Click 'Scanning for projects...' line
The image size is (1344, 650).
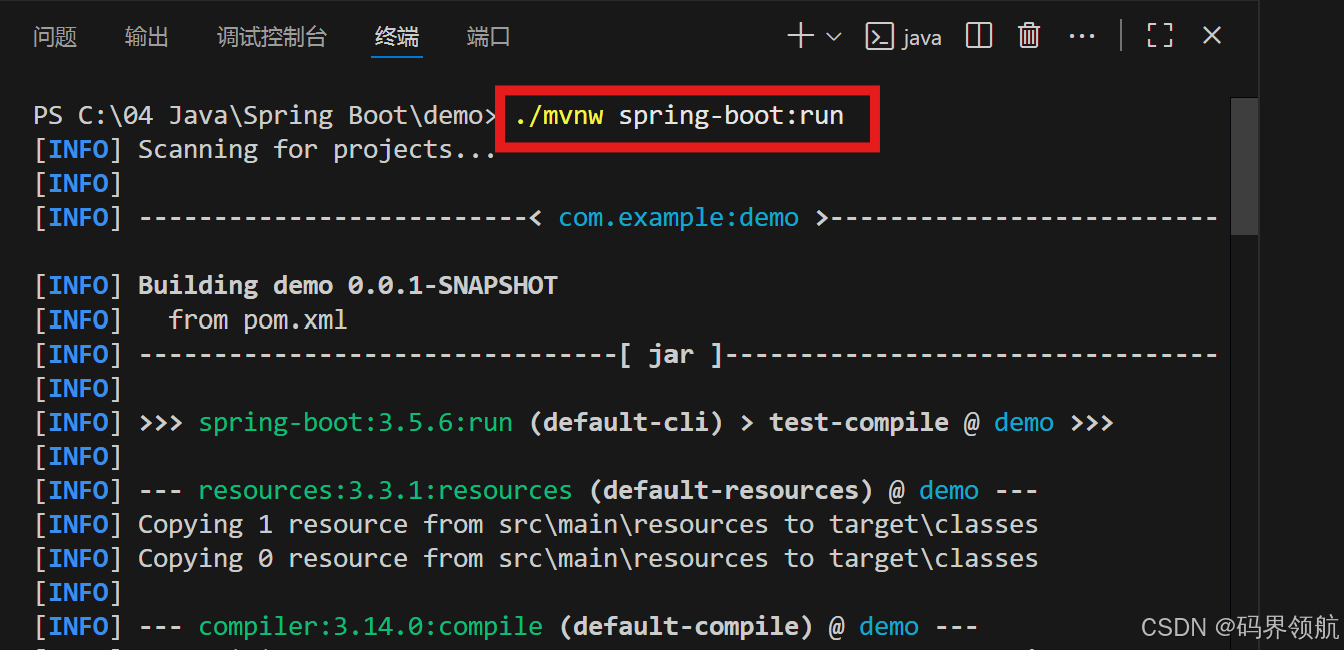pos(317,149)
